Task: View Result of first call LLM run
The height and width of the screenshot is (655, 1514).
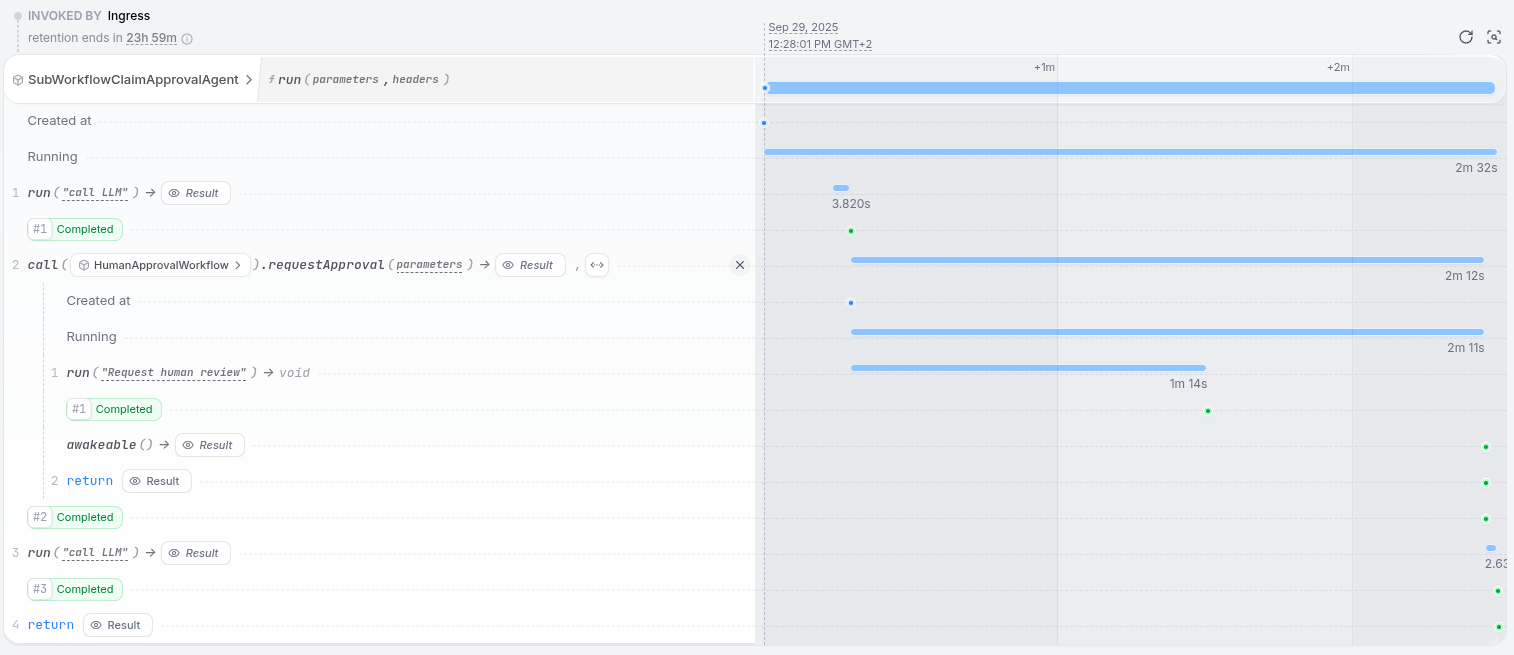Action: click(196, 193)
